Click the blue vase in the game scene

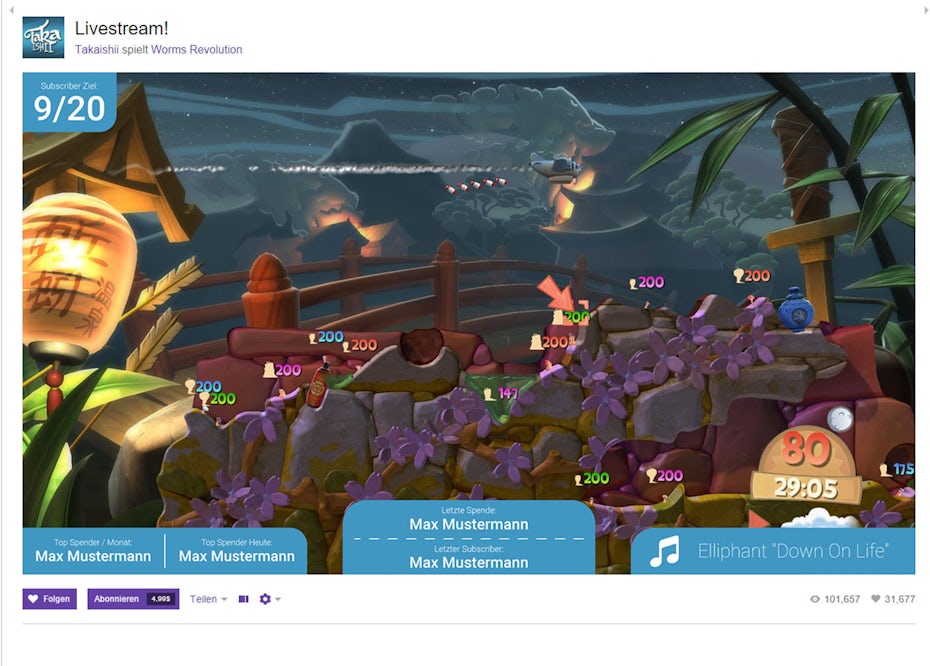pos(796,308)
